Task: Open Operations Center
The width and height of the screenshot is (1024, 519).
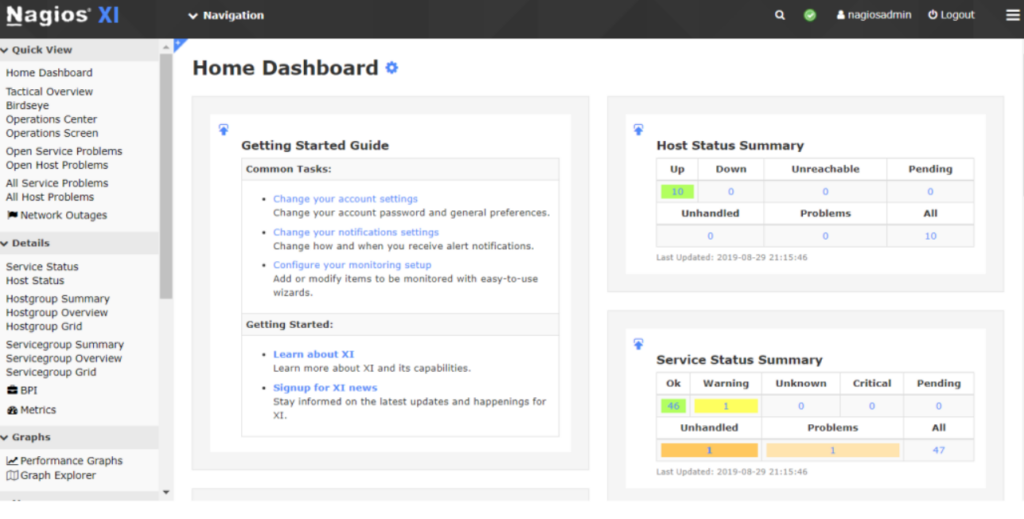Action: pyautogui.click(x=51, y=119)
